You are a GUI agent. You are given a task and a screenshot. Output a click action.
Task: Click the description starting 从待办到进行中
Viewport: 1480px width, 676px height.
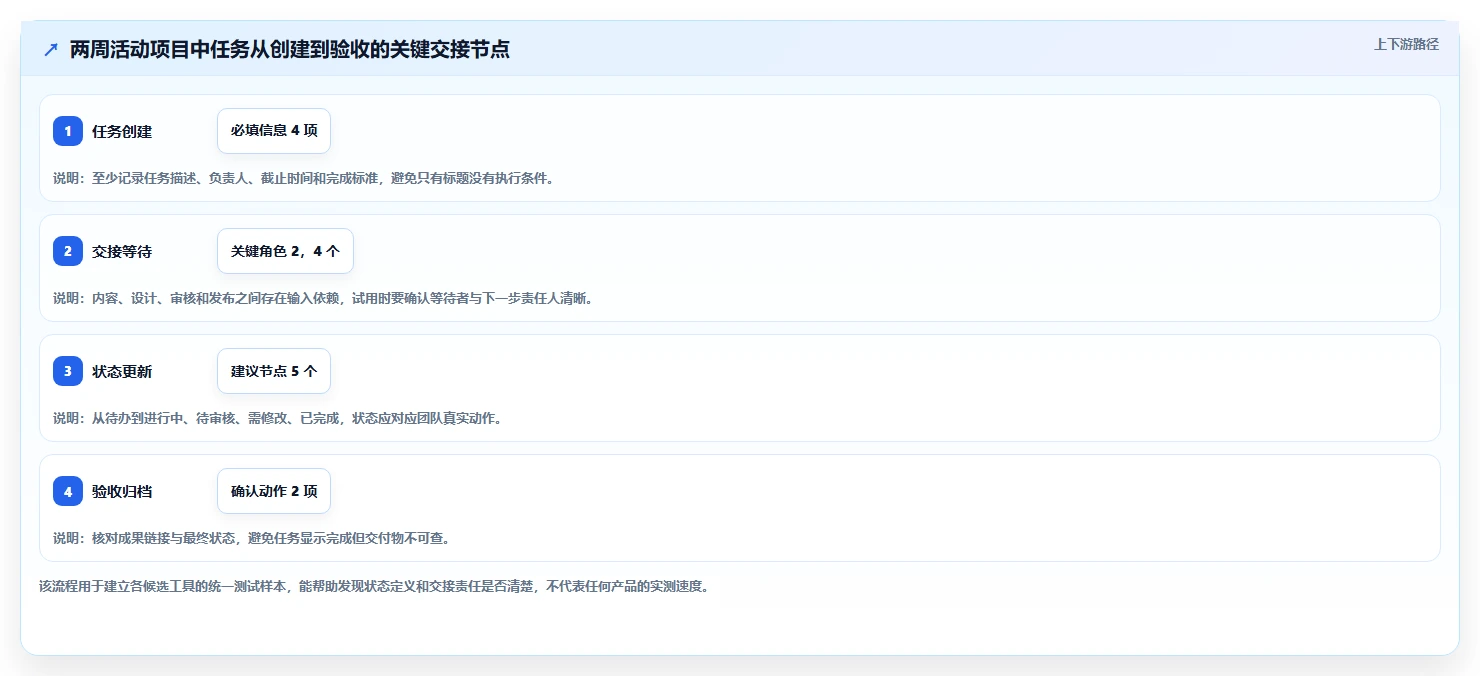278,418
